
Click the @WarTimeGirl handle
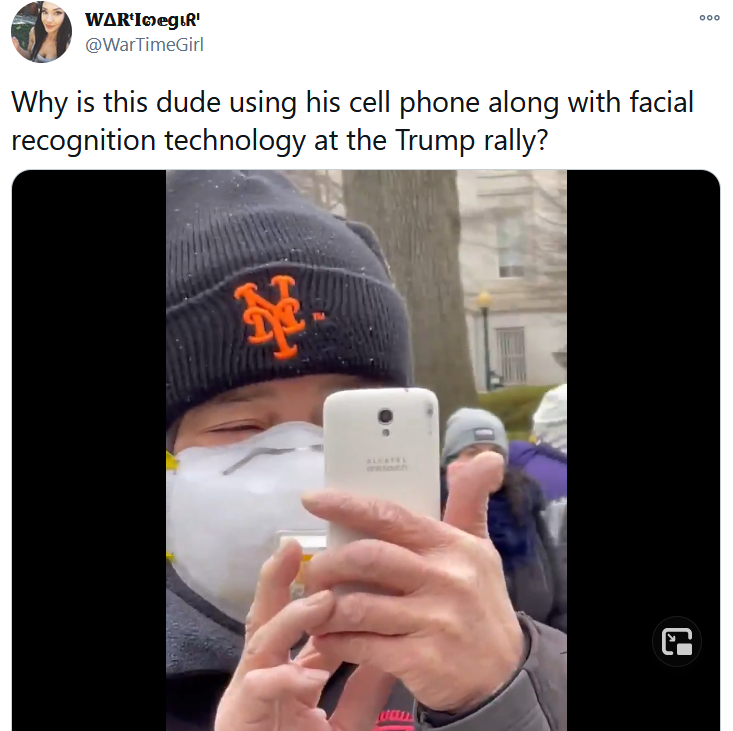click(x=144, y=45)
